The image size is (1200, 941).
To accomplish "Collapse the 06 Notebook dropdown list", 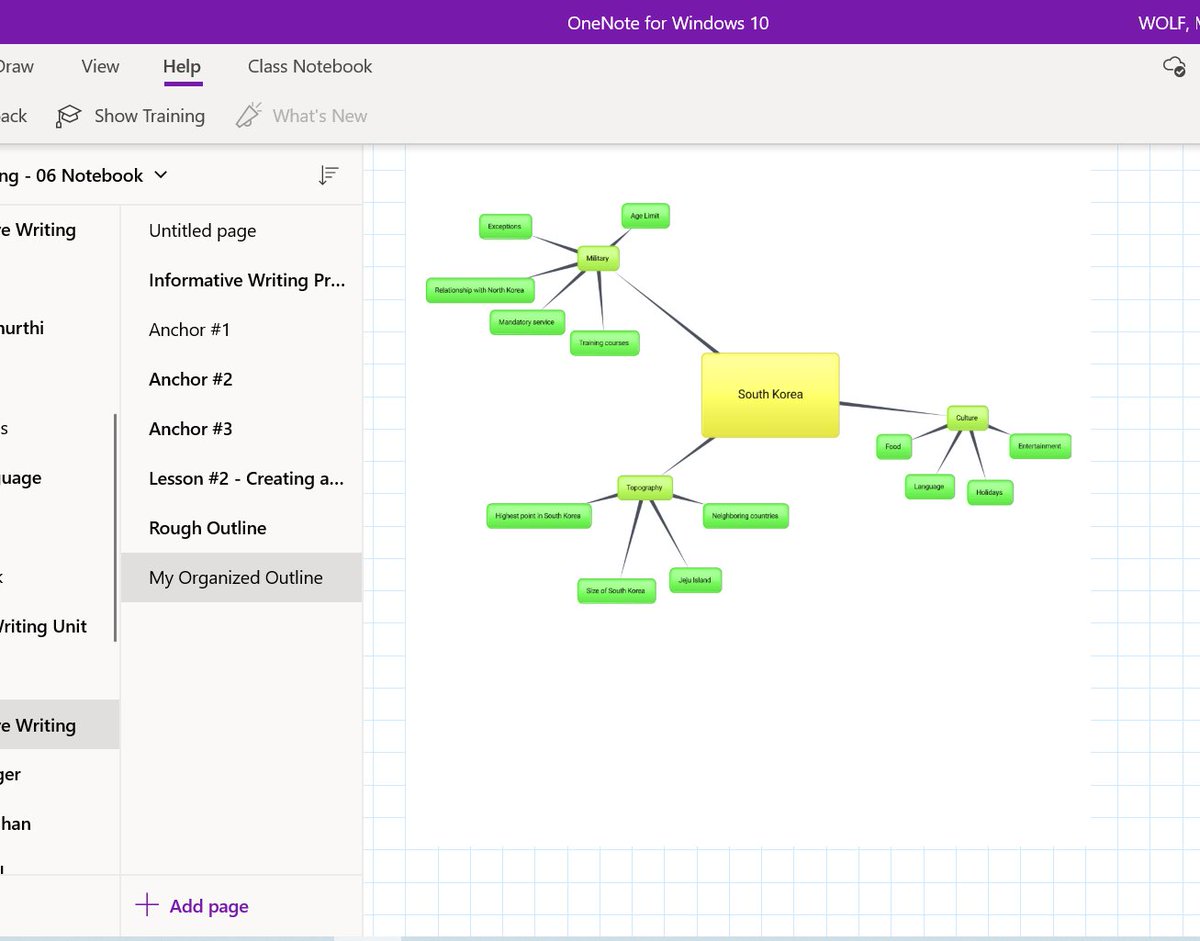I will 160,175.
